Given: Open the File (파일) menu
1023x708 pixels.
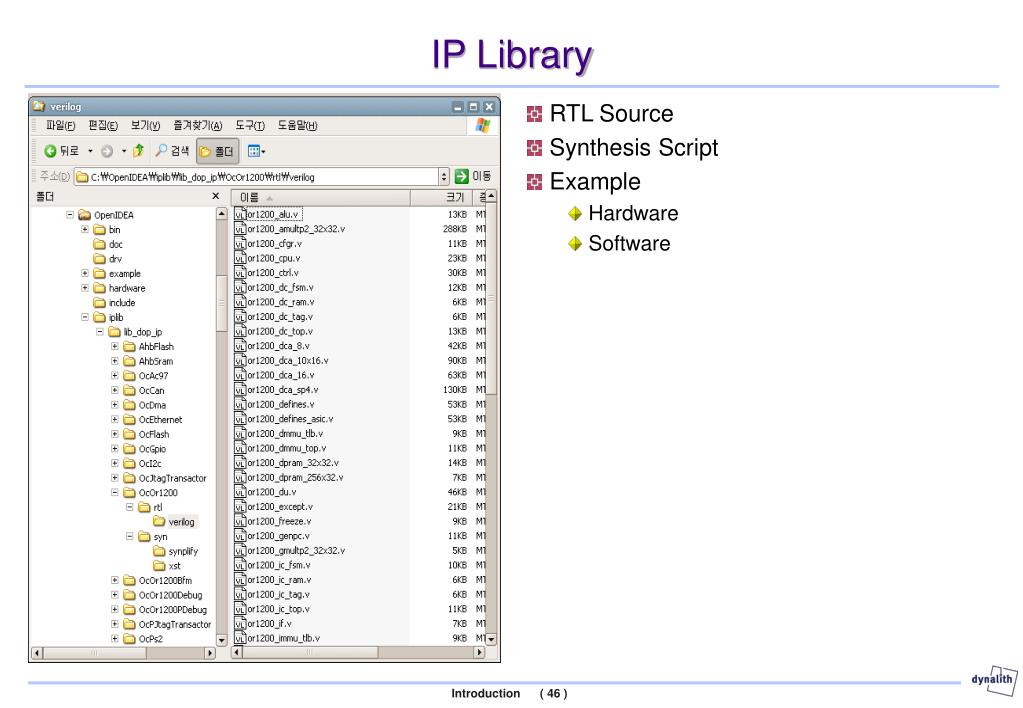Looking at the screenshot, I should pos(60,125).
